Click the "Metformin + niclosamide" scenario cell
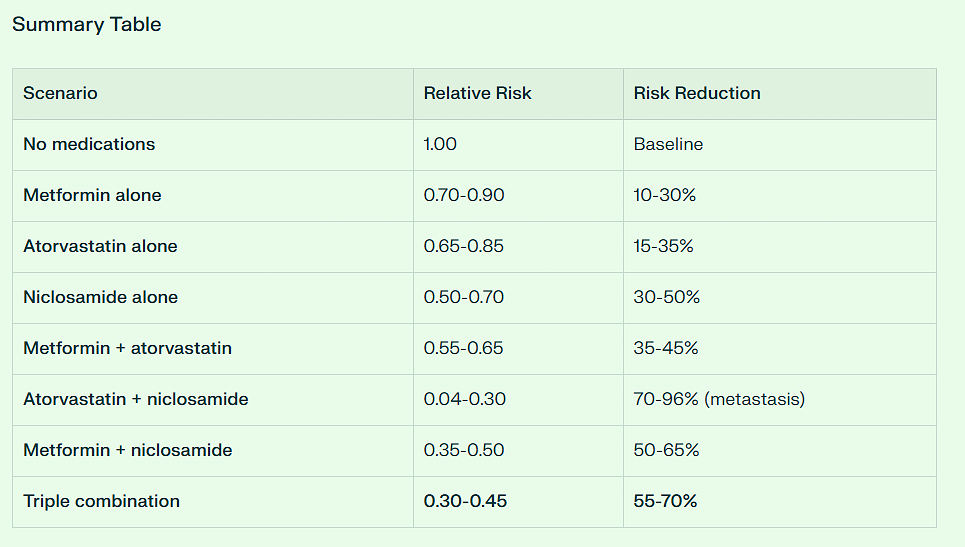The width and height of the screenshot is (965, 547). point(128,450)
